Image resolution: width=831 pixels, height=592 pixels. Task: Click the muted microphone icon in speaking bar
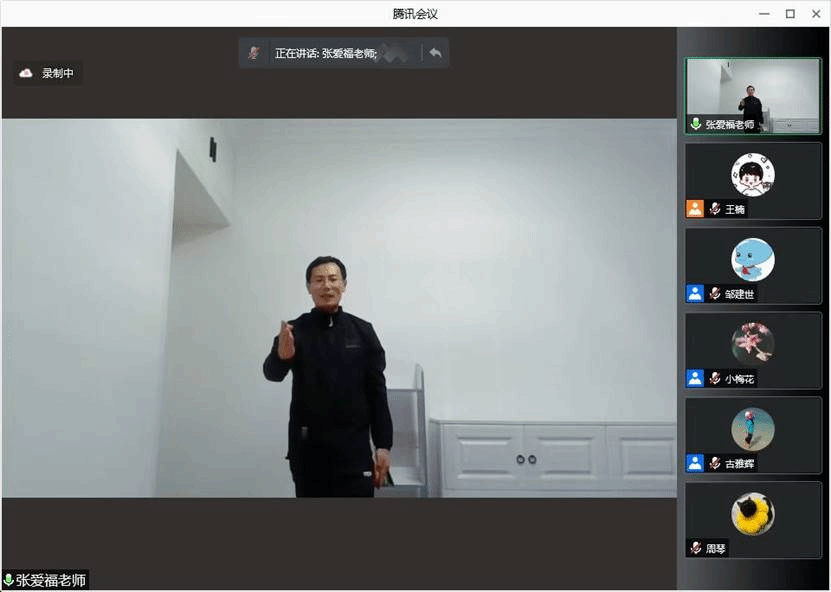click(x=255, y=53)
